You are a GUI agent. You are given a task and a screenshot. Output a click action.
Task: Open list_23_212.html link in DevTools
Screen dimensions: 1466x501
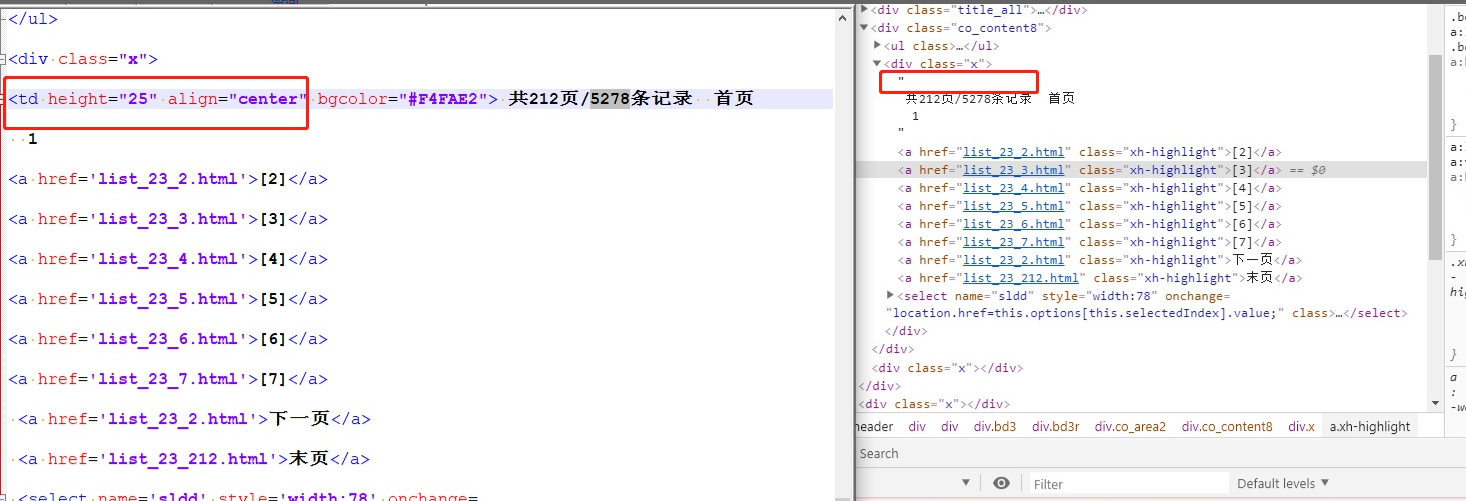[1021, 278]
